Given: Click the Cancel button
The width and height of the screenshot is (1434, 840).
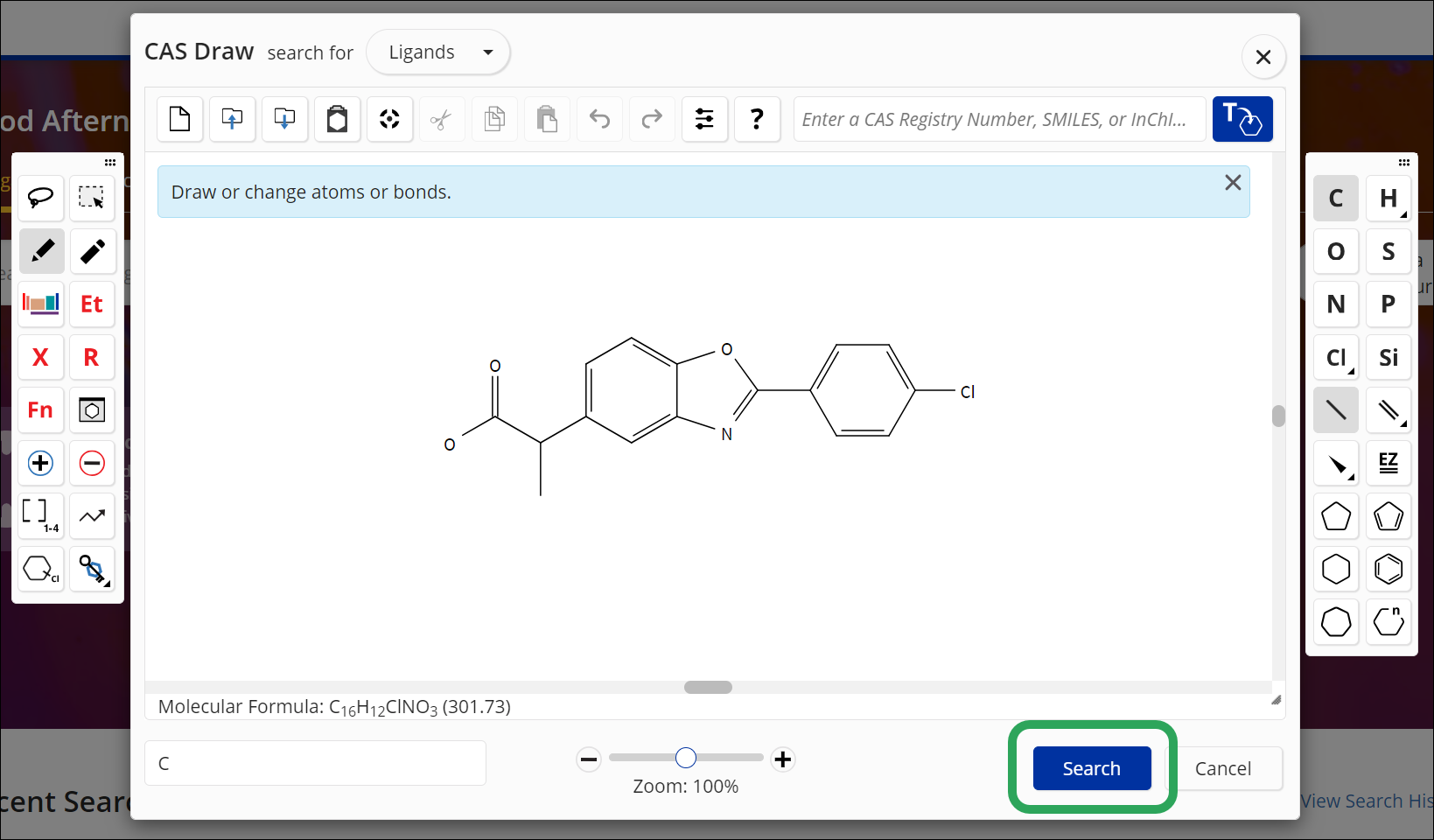Looking at the screenshot, I should 1222,768.
